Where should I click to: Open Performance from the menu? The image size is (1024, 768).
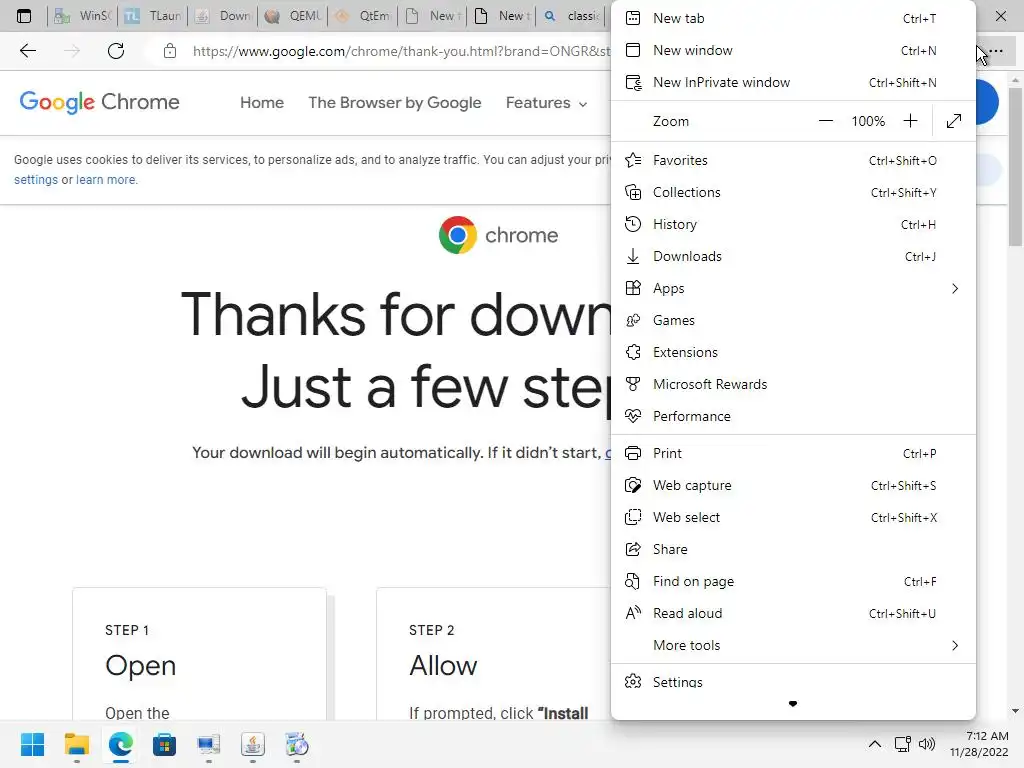point(793,416)
